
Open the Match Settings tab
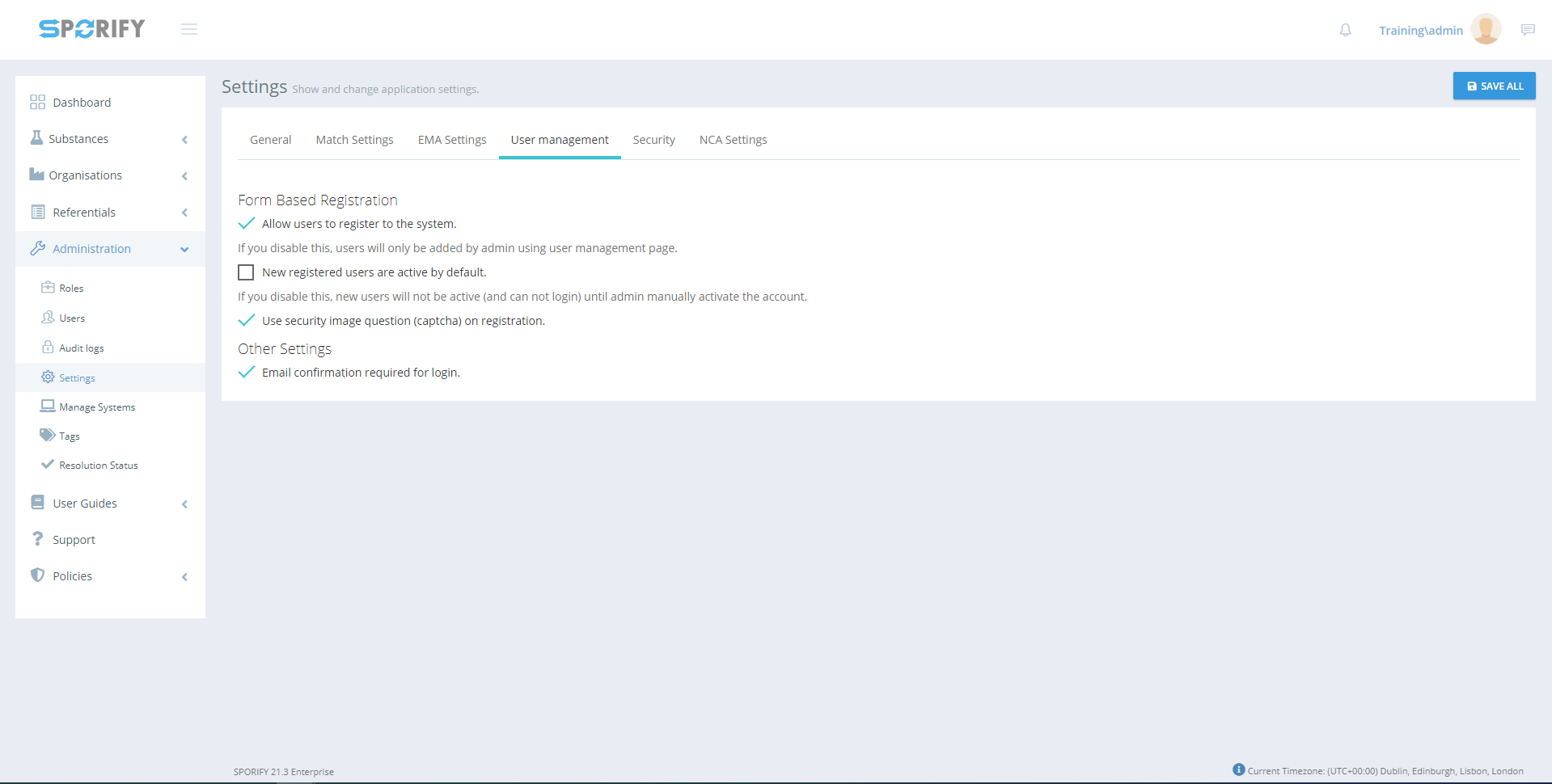pyautogui.click(x=354, y=140)
